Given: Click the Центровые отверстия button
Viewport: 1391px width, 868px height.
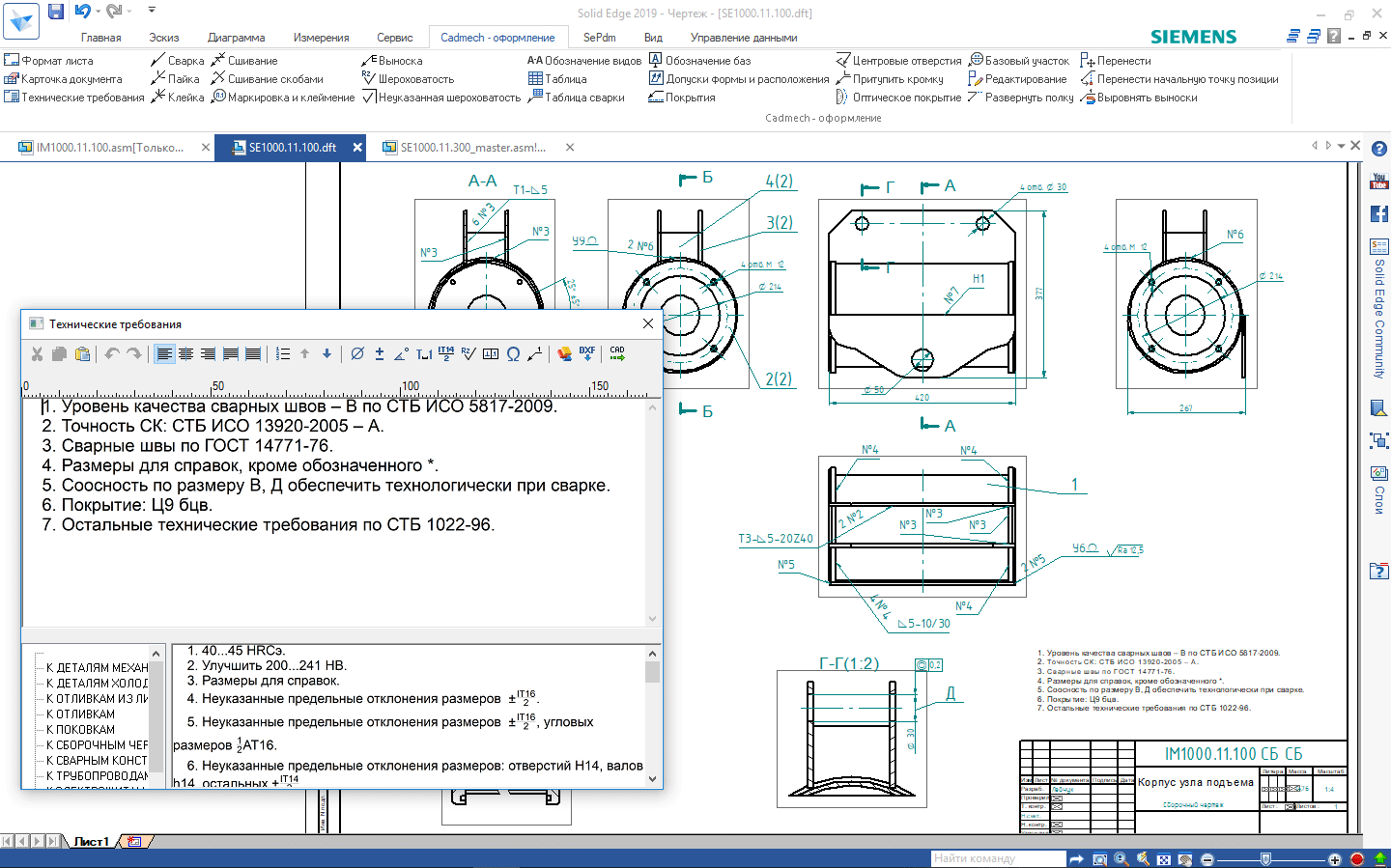Looking at the screenshot, I should pyautogui.click(x=898, y=61).
